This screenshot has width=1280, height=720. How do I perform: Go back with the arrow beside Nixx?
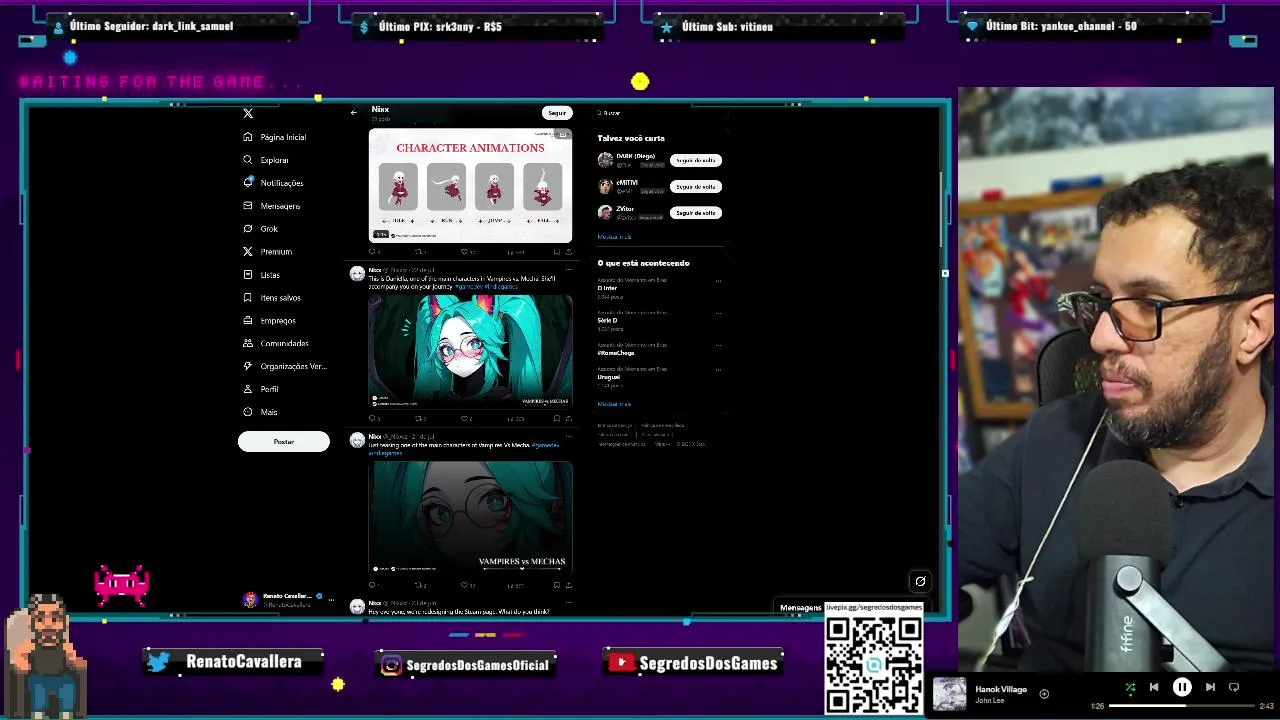(353, 113)
